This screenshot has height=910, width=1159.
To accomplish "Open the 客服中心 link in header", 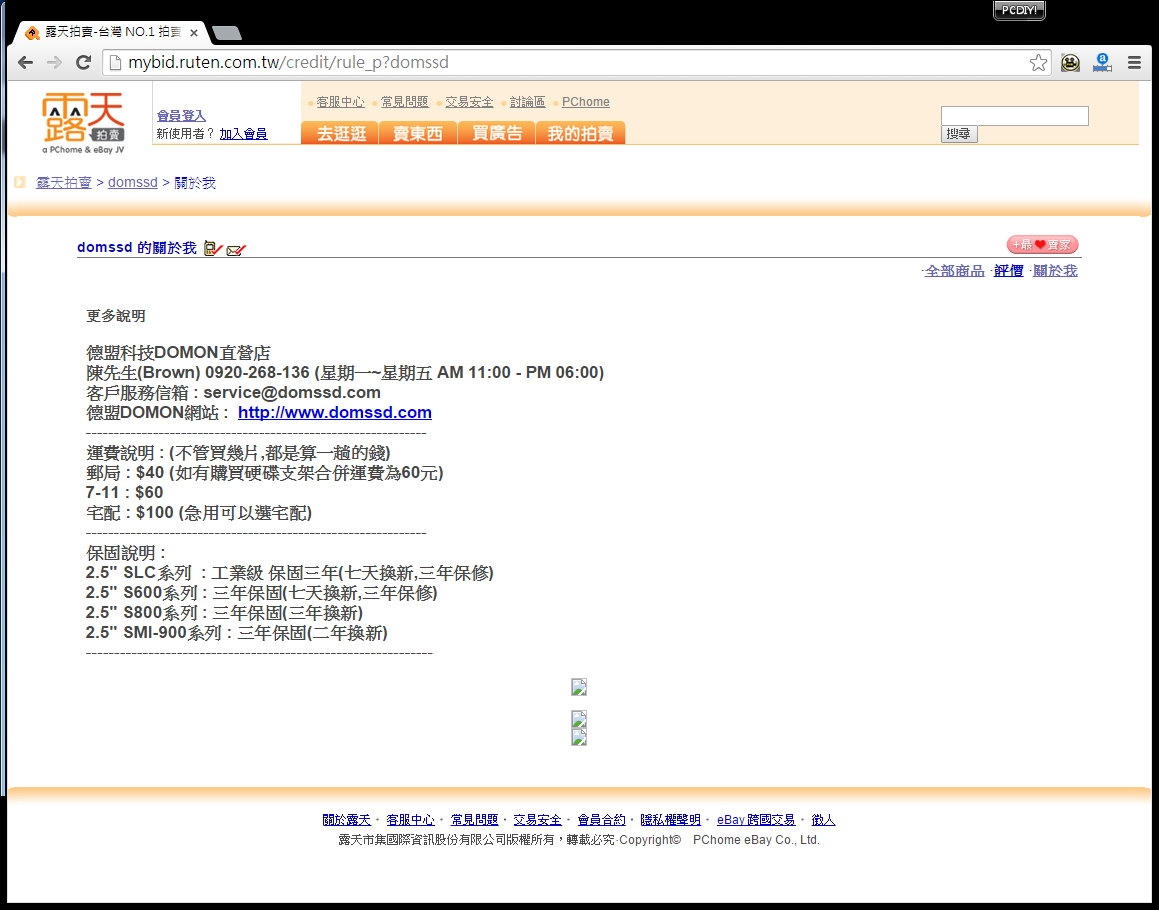I will click(x=340, y=102).
